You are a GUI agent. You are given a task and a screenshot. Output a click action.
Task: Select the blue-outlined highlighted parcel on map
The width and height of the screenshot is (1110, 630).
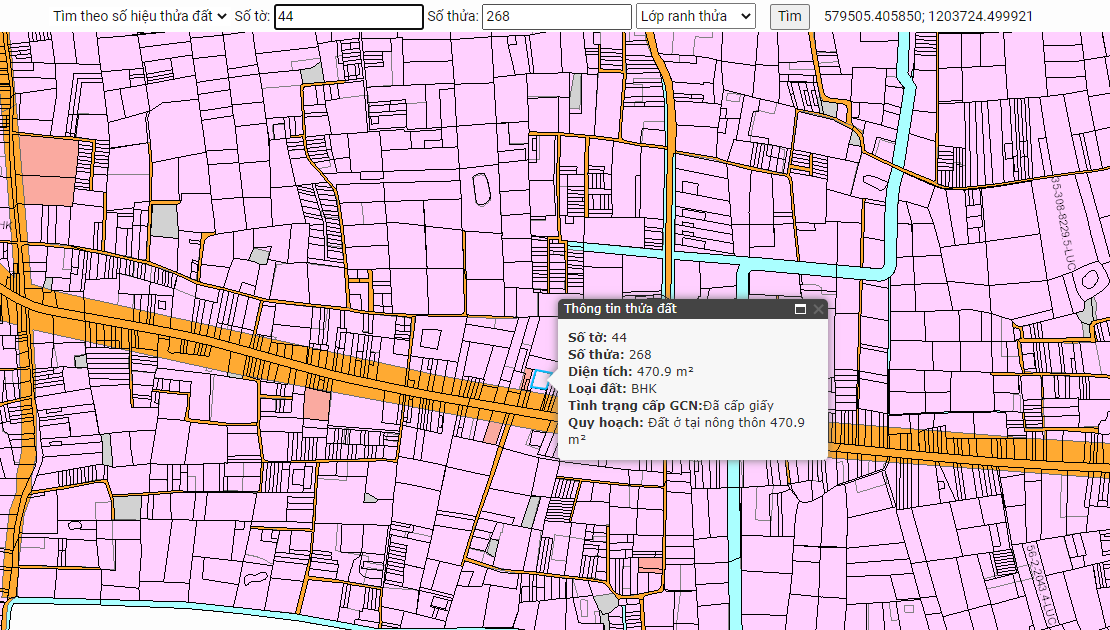coord(541,380)
